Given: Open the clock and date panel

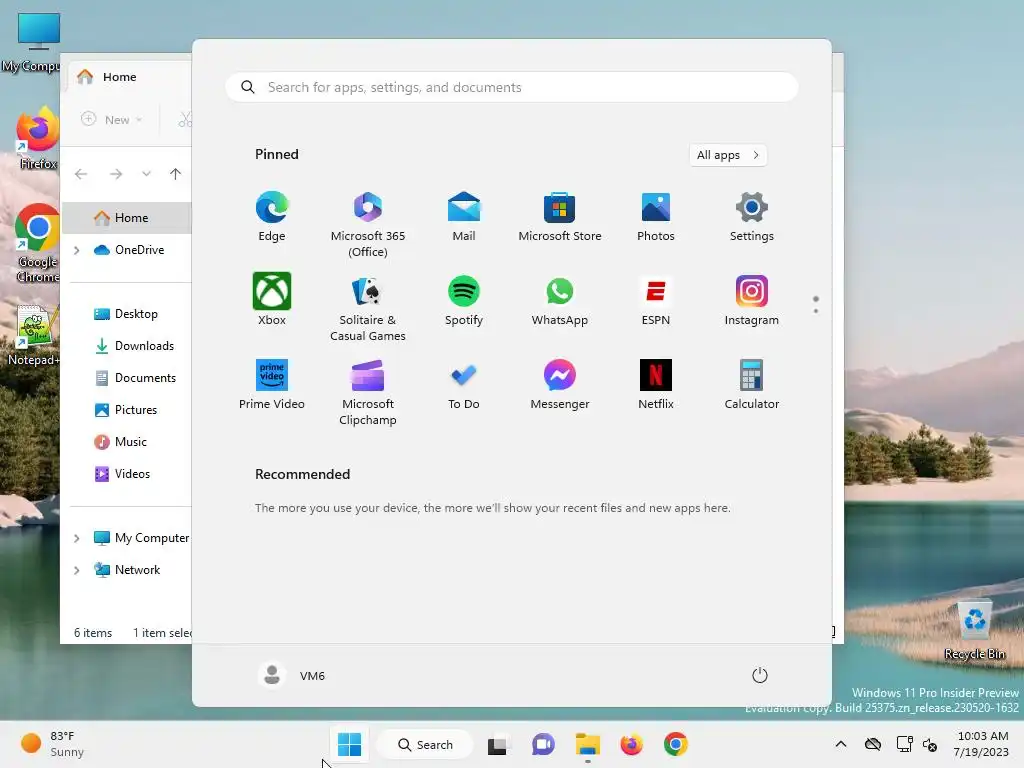Looking at the screenshot, I should tap(980, 744).
